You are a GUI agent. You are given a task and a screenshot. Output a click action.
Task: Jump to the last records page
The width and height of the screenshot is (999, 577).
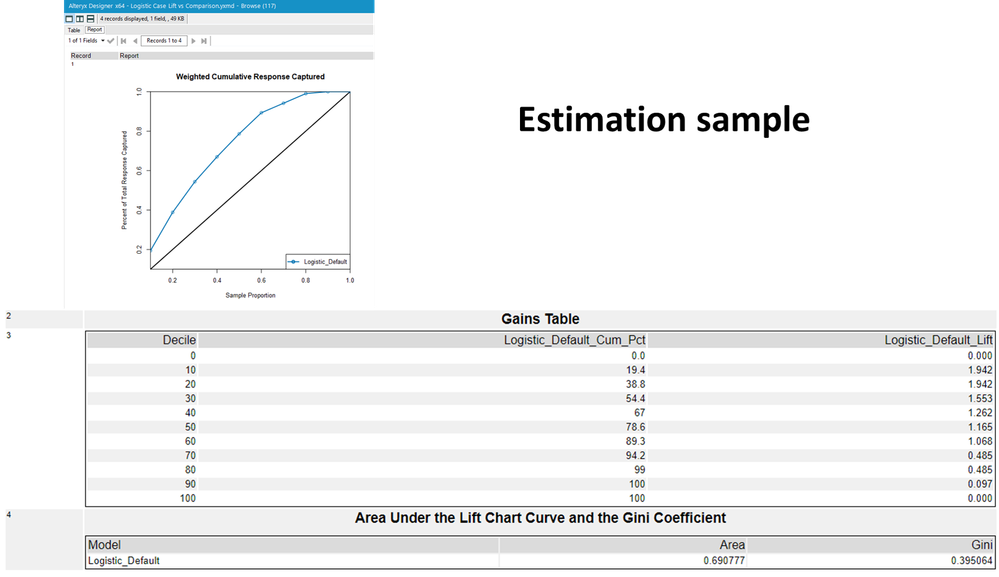click(204, 41)
